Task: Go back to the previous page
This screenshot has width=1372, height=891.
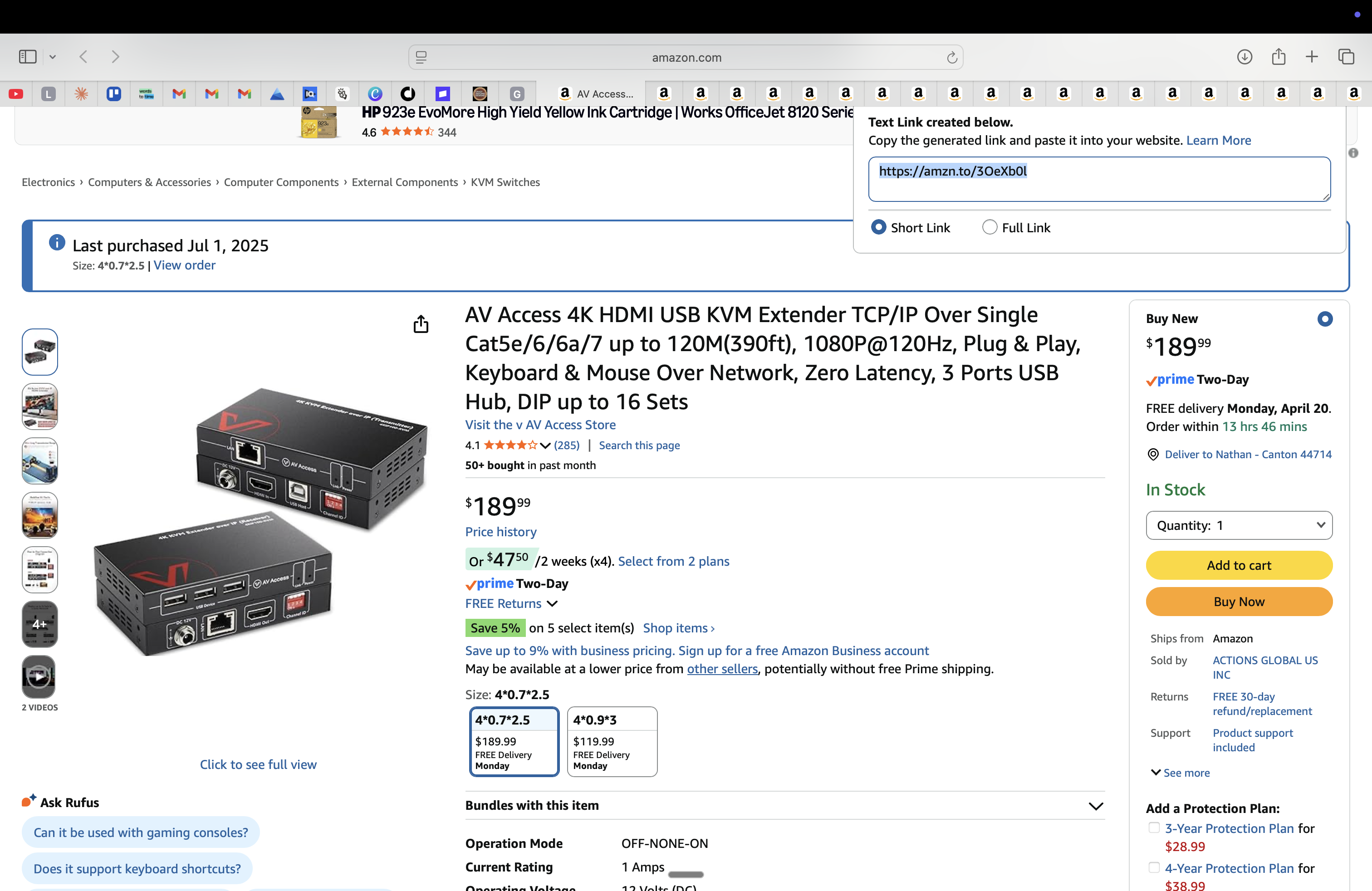Action: pos(83,56)
